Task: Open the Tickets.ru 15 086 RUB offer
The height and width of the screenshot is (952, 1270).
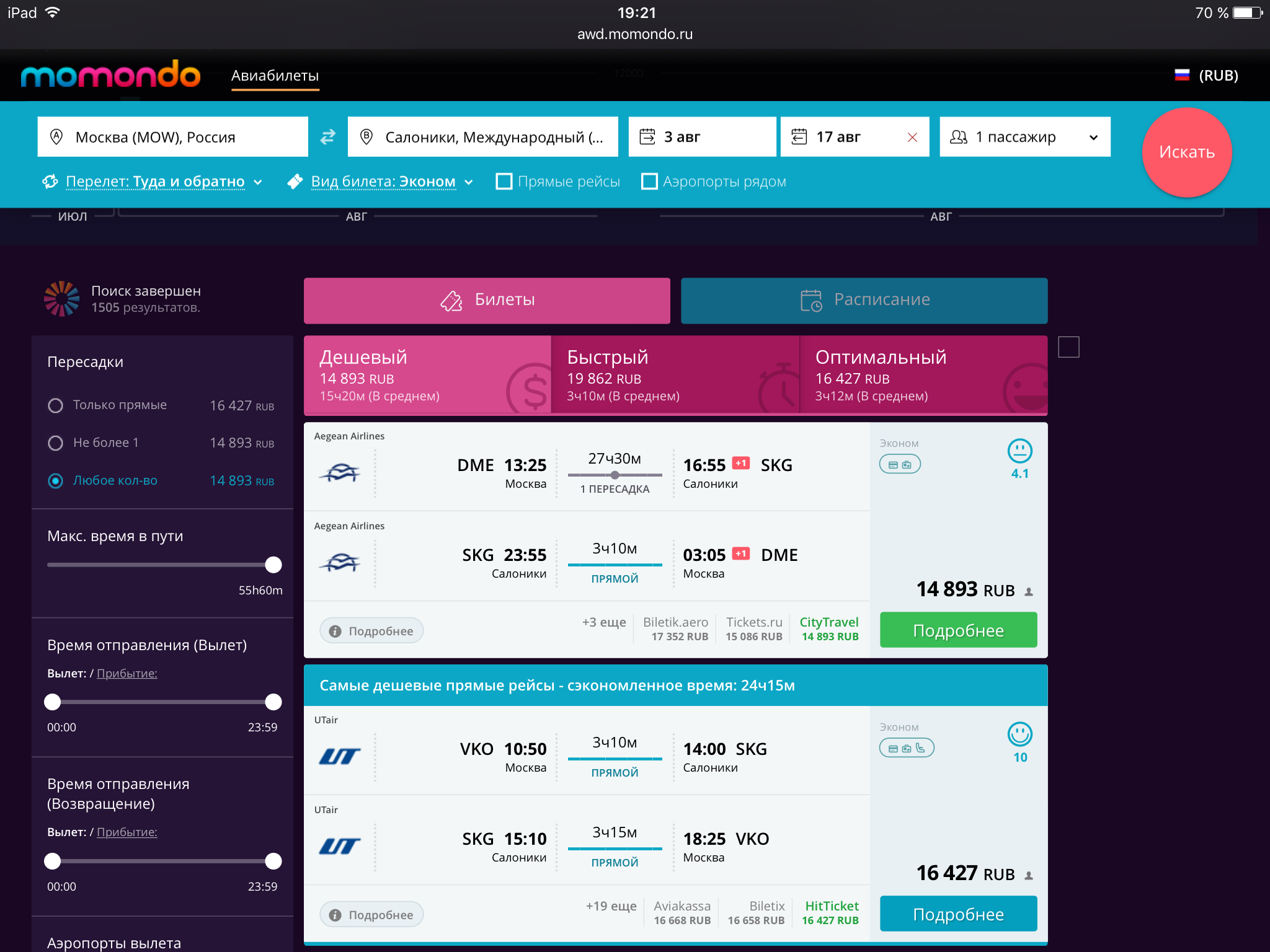Action: [754, 629]
